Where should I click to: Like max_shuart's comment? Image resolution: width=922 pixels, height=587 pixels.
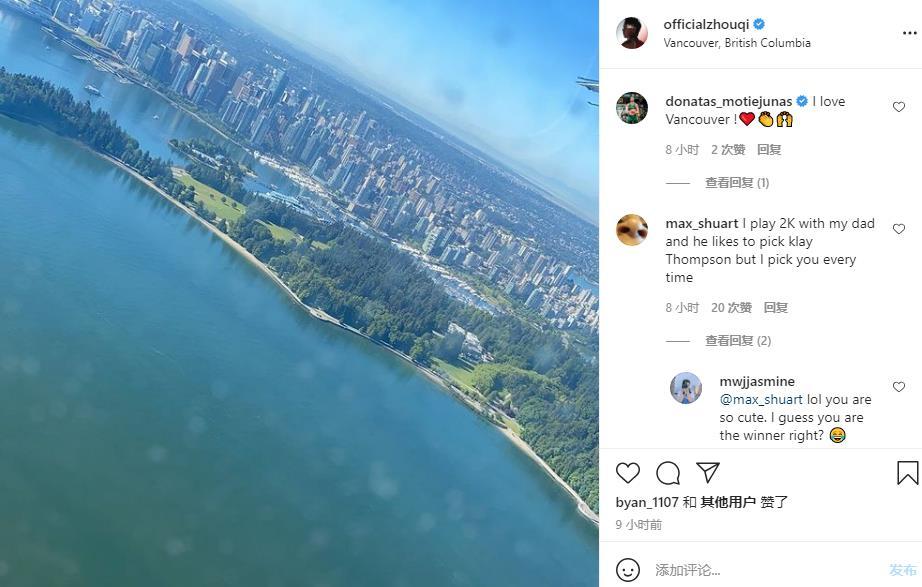pos(898,229)
